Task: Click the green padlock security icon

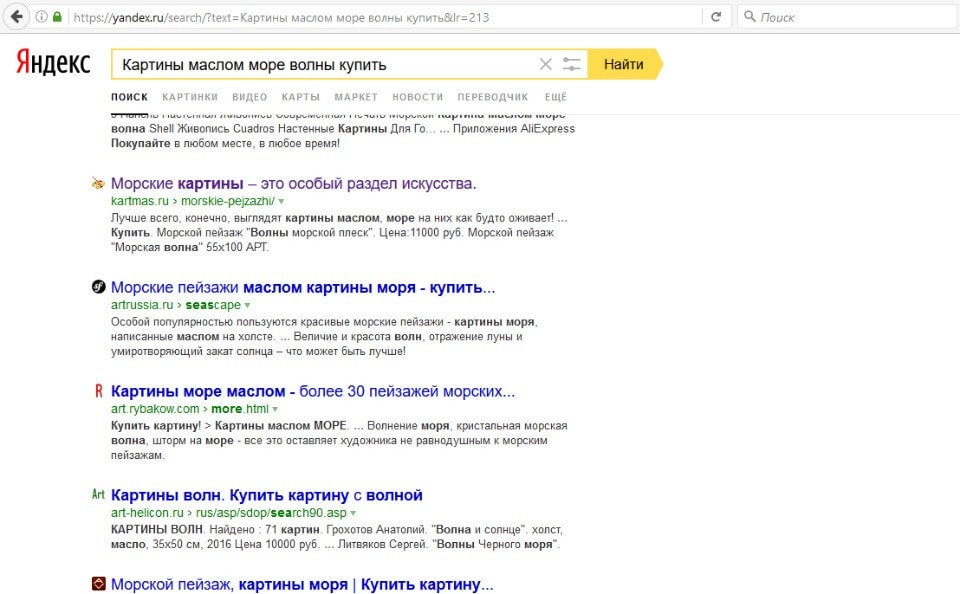Action: pos(57,18)
